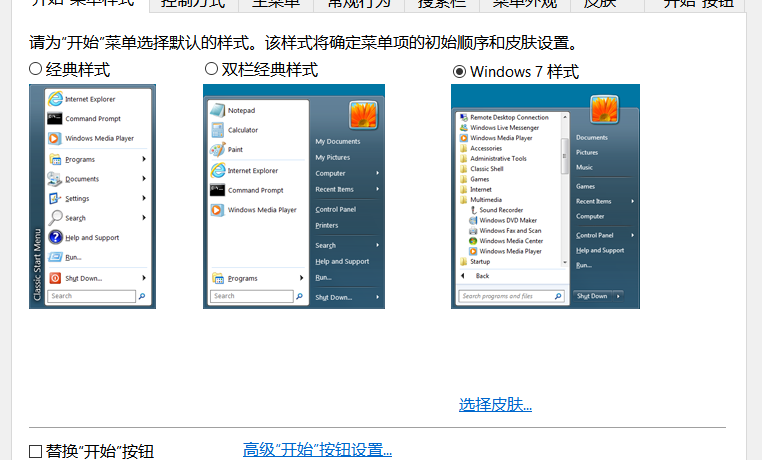The height and width of the screenshot is (460, 762).
Task: Click Command Prompt icon in two-column preview
Action: pos(217,190)
